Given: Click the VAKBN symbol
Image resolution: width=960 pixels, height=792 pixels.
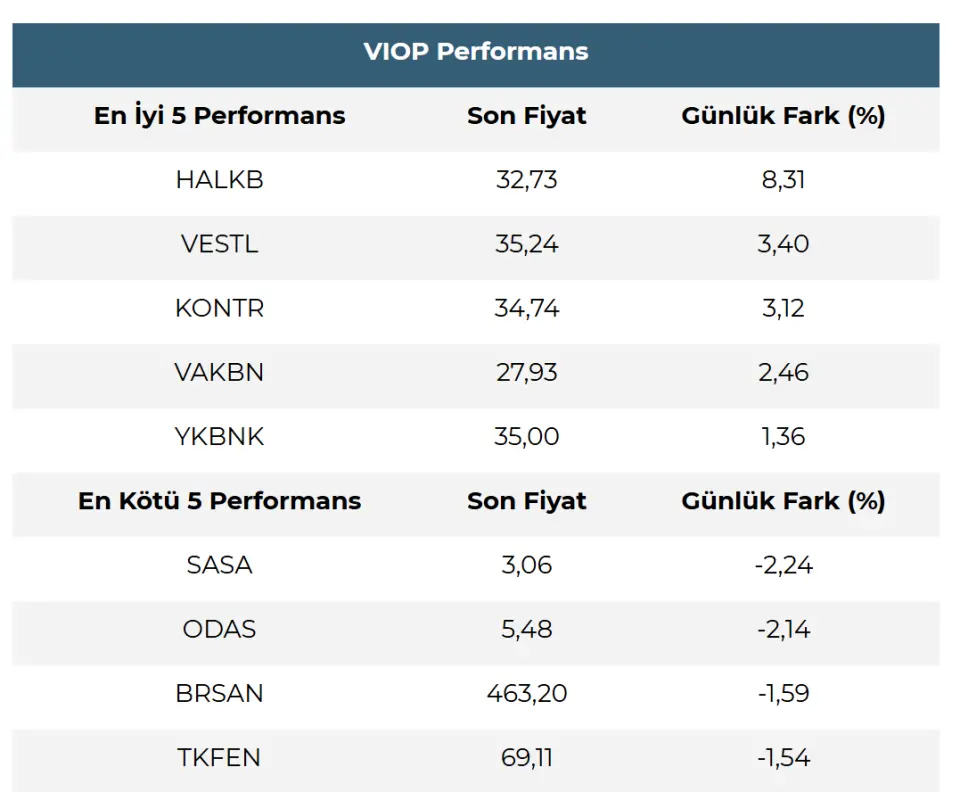Looking at the screenshot, I should point(219,373).
